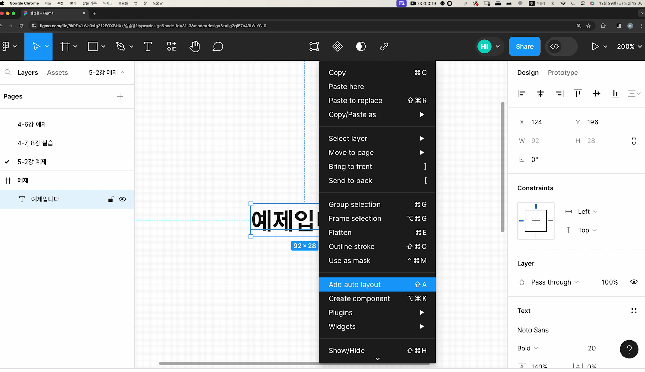Viewport: 645px width, 372px height.
Task: Open the Resources components tool
Action: coord(171,46)
